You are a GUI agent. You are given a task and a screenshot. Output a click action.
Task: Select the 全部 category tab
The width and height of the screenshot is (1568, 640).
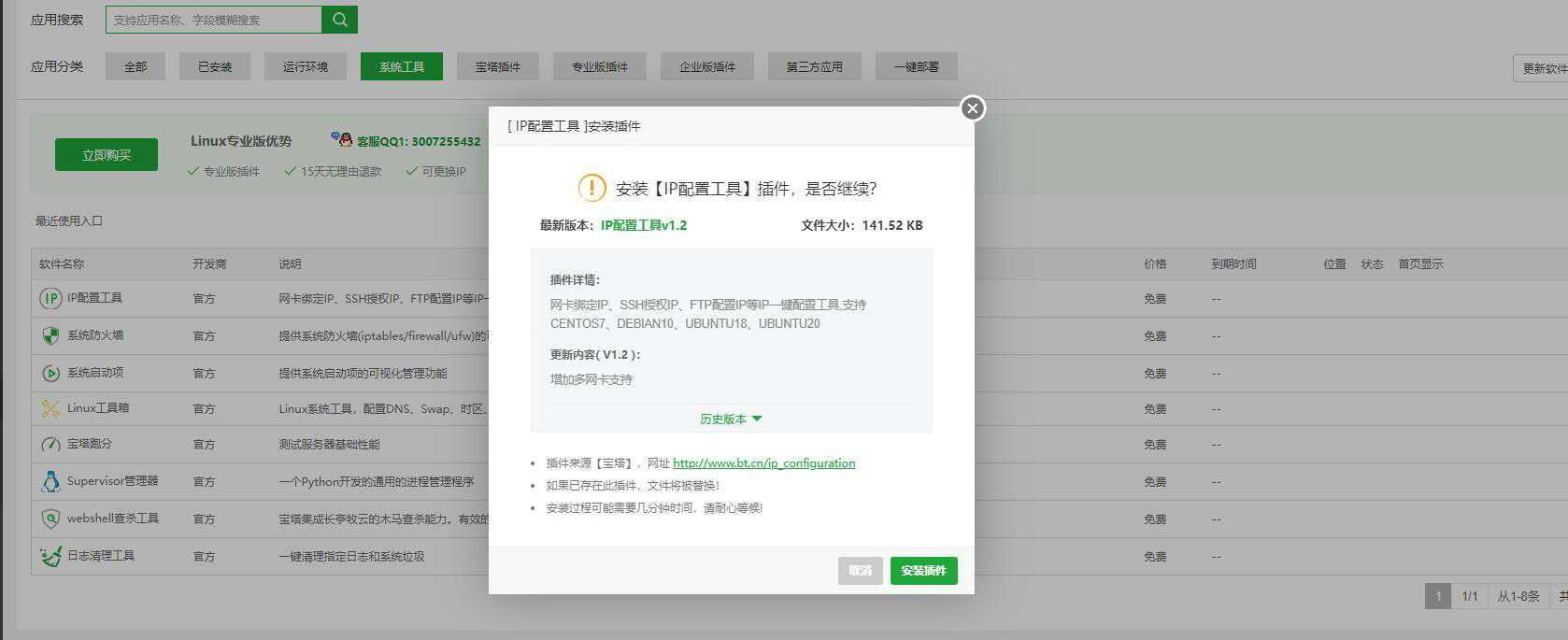(x=135, y=66)
